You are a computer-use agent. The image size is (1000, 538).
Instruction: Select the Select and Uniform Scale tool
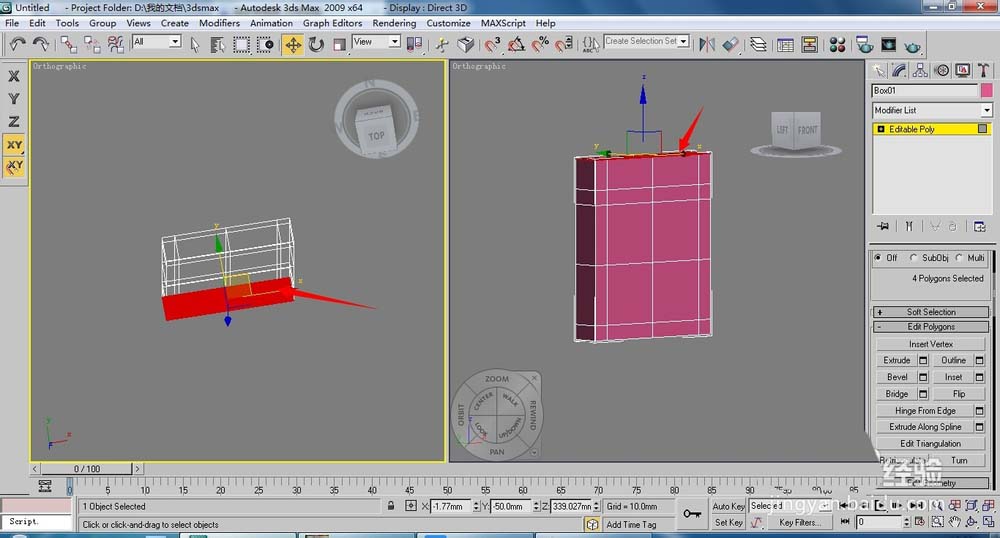click(x=339, y=44)
